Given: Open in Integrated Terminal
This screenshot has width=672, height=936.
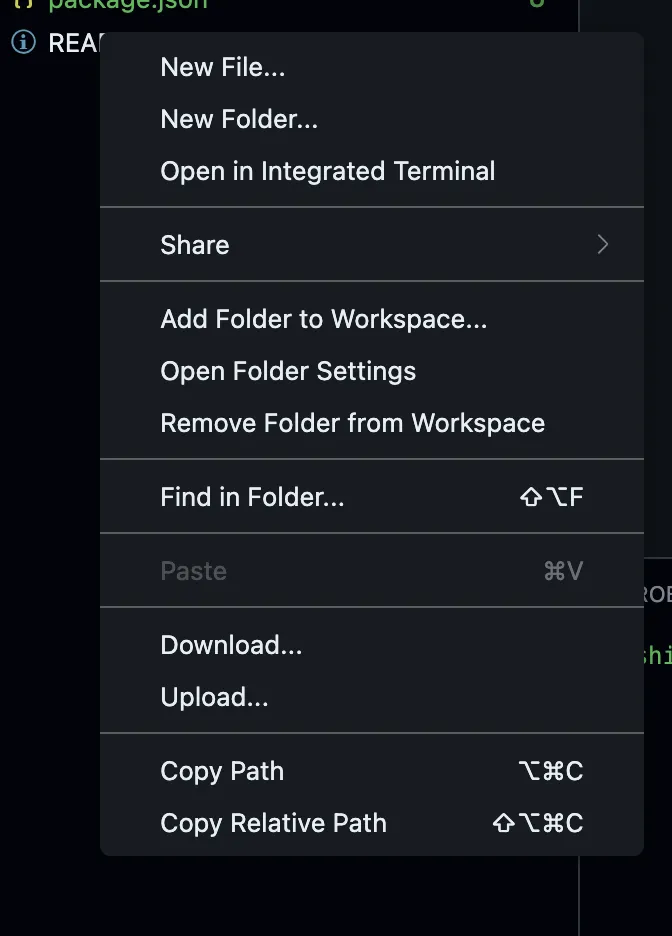Looking at the screenshot, I should coord(328,172).
